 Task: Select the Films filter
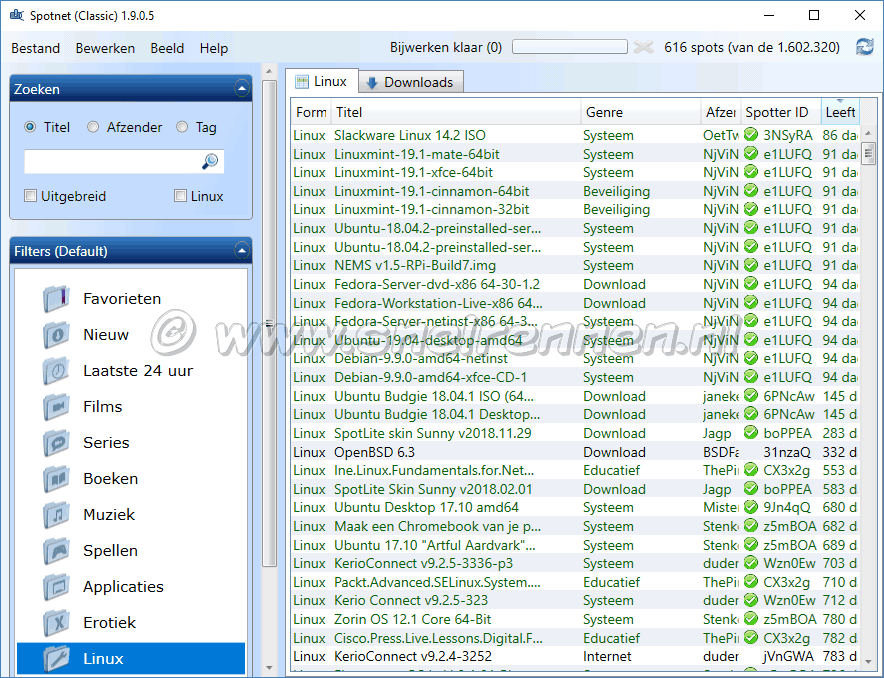103,406
